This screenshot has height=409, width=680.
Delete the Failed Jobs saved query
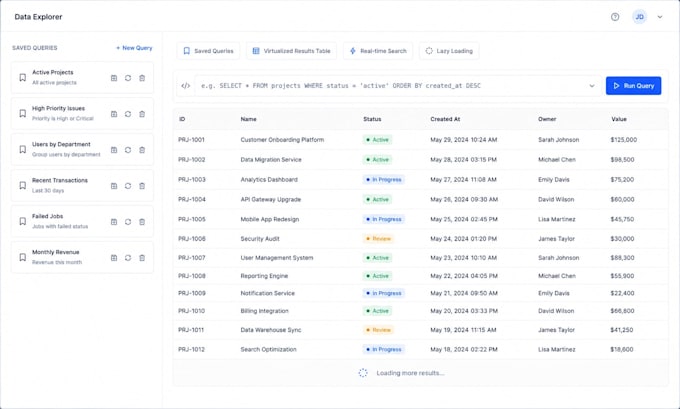[142, 222]
